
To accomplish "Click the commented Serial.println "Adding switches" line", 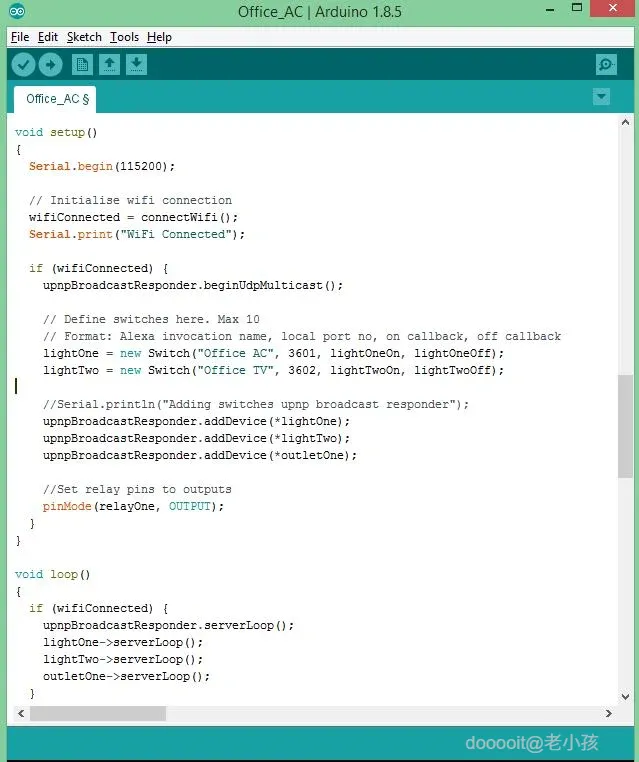I will tap(256, 404).
